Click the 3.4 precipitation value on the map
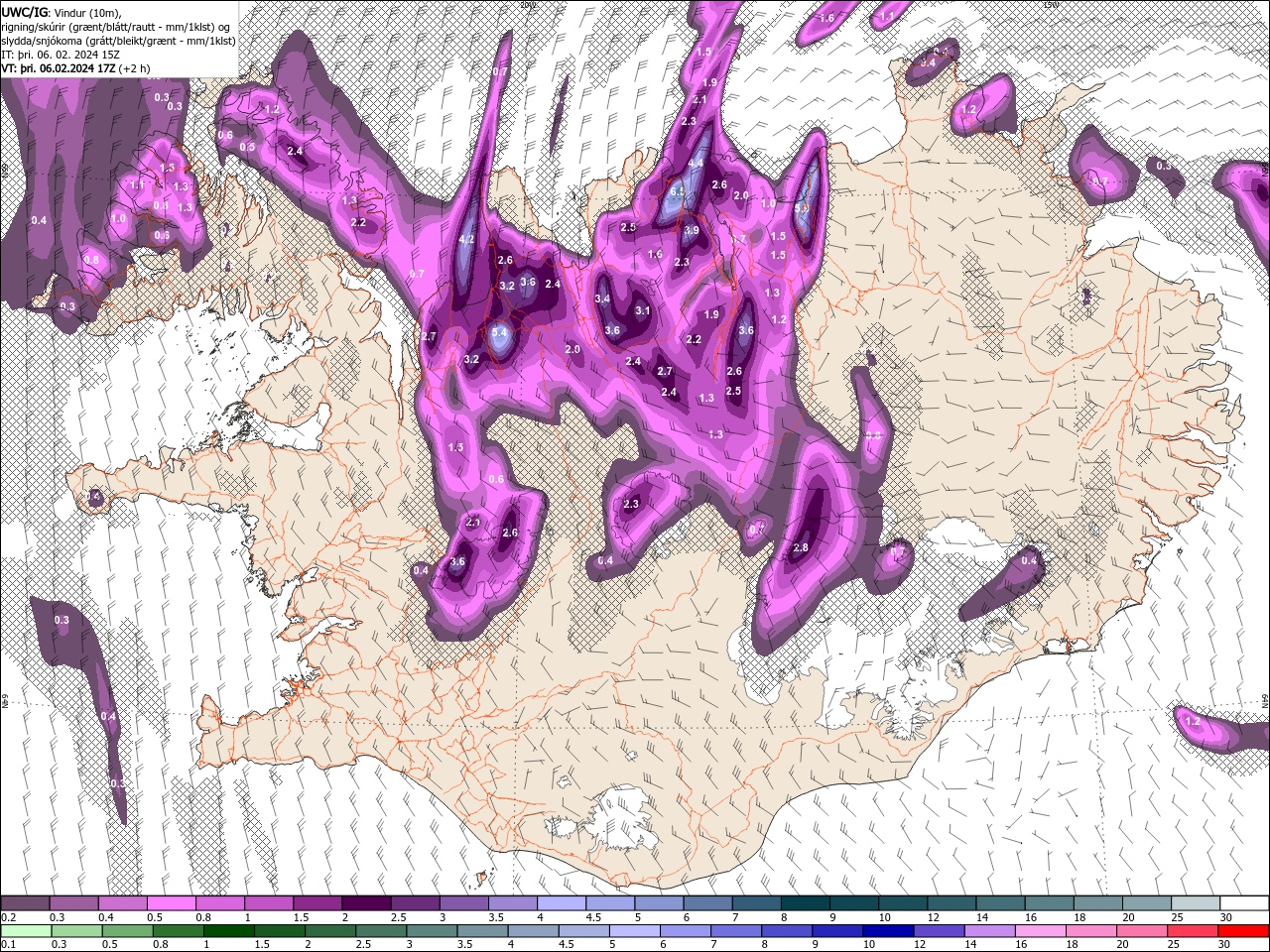Screen dimensions: 1270x952 (602, 298)
